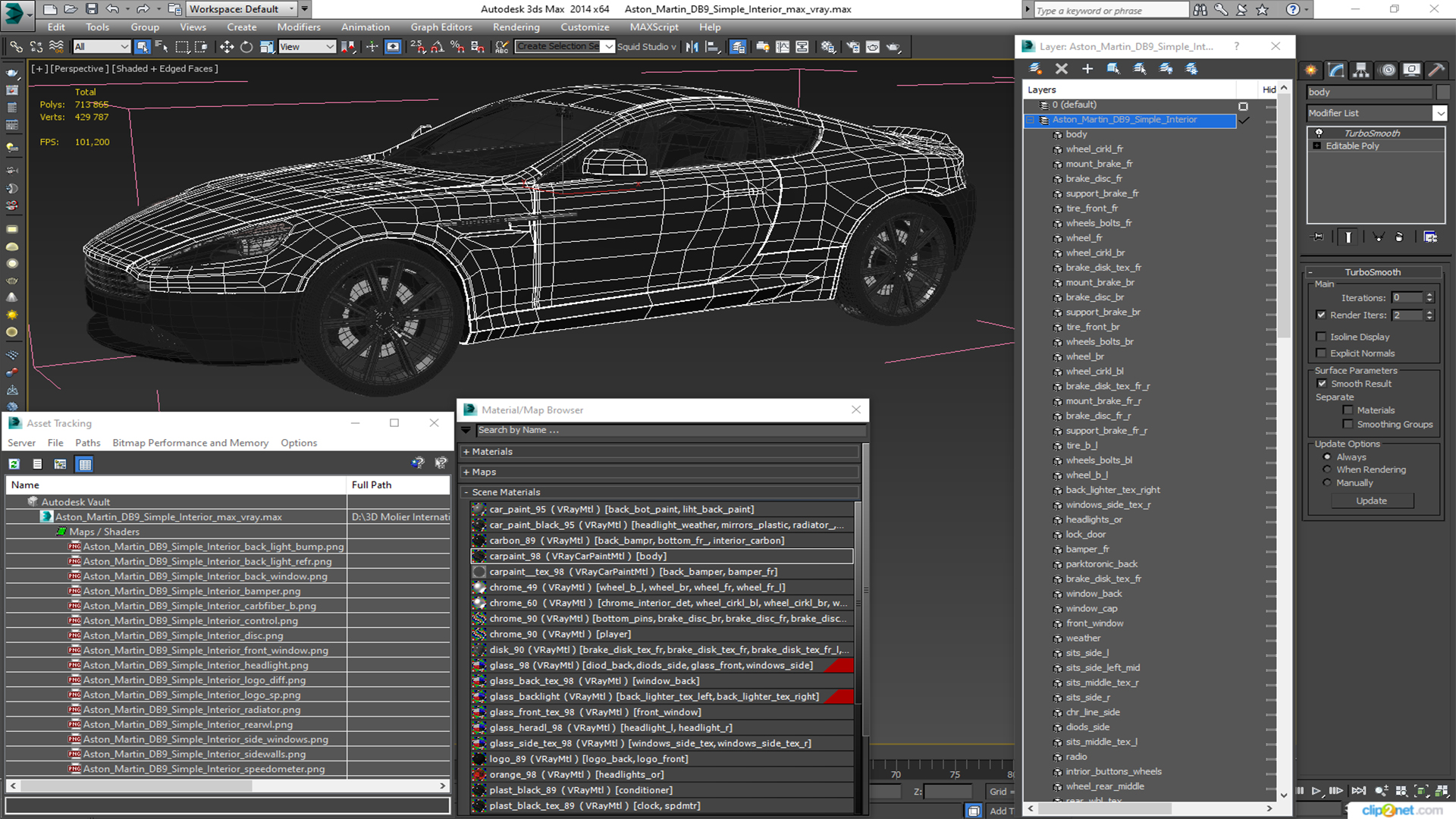Open the Manage Layers toolbar icon
Image resolution: width=1456 pixels, height=819 pixels.
pos(738,47)
